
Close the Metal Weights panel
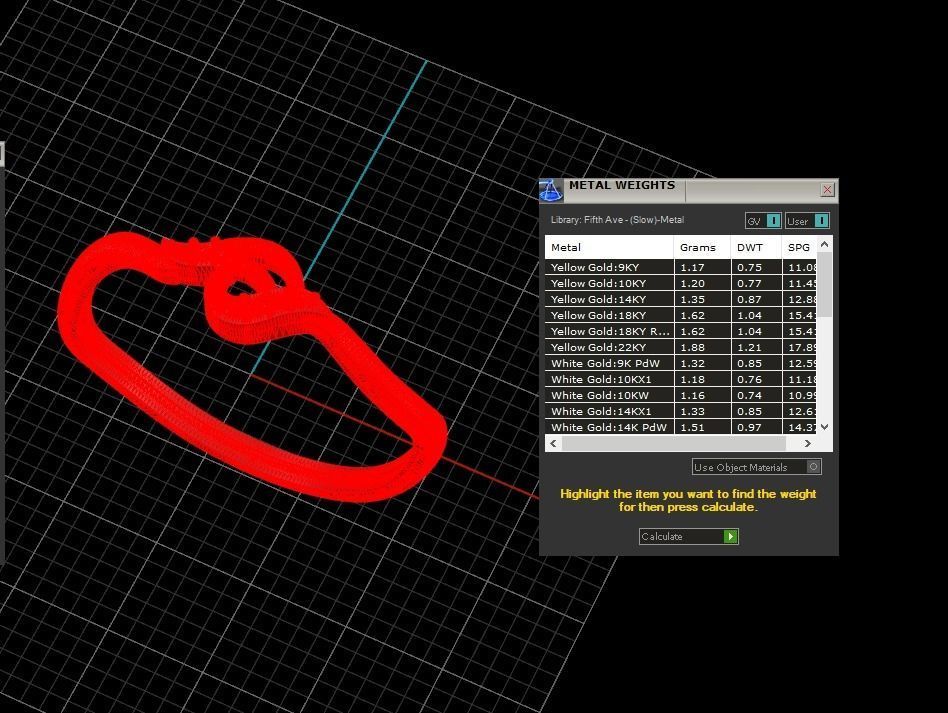coord(827,190)
